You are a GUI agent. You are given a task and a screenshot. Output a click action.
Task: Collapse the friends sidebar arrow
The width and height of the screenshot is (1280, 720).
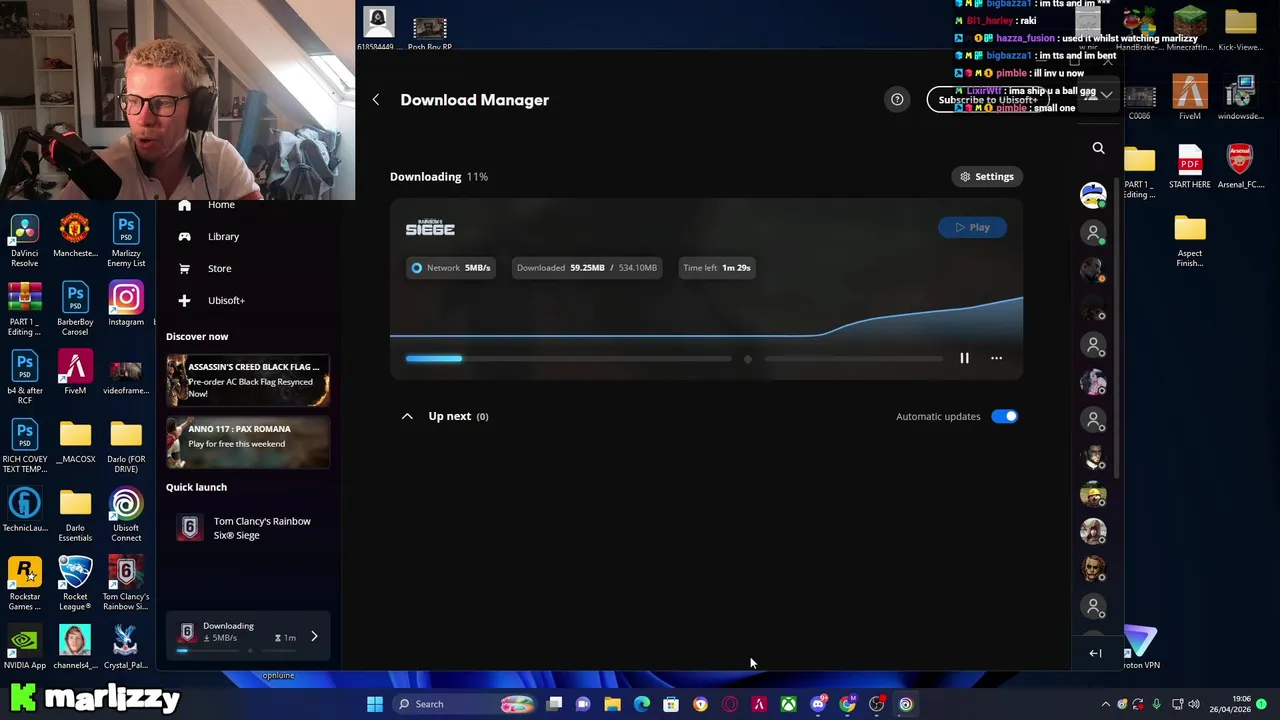coord(1095,654)
